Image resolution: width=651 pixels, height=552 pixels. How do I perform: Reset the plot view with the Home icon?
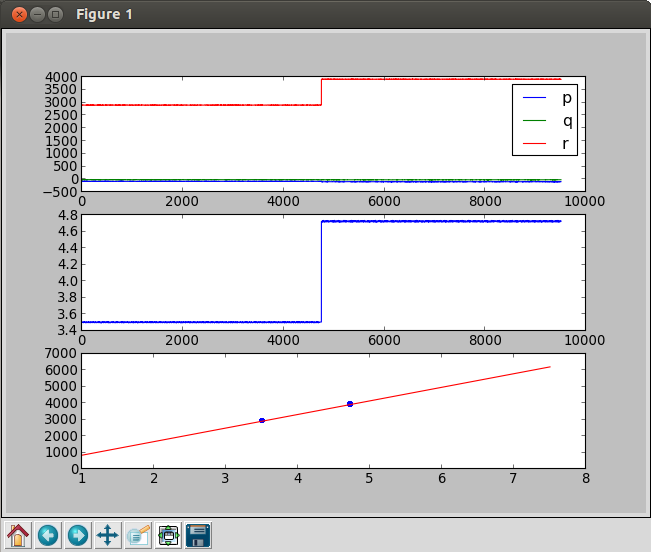coord(18,535)
